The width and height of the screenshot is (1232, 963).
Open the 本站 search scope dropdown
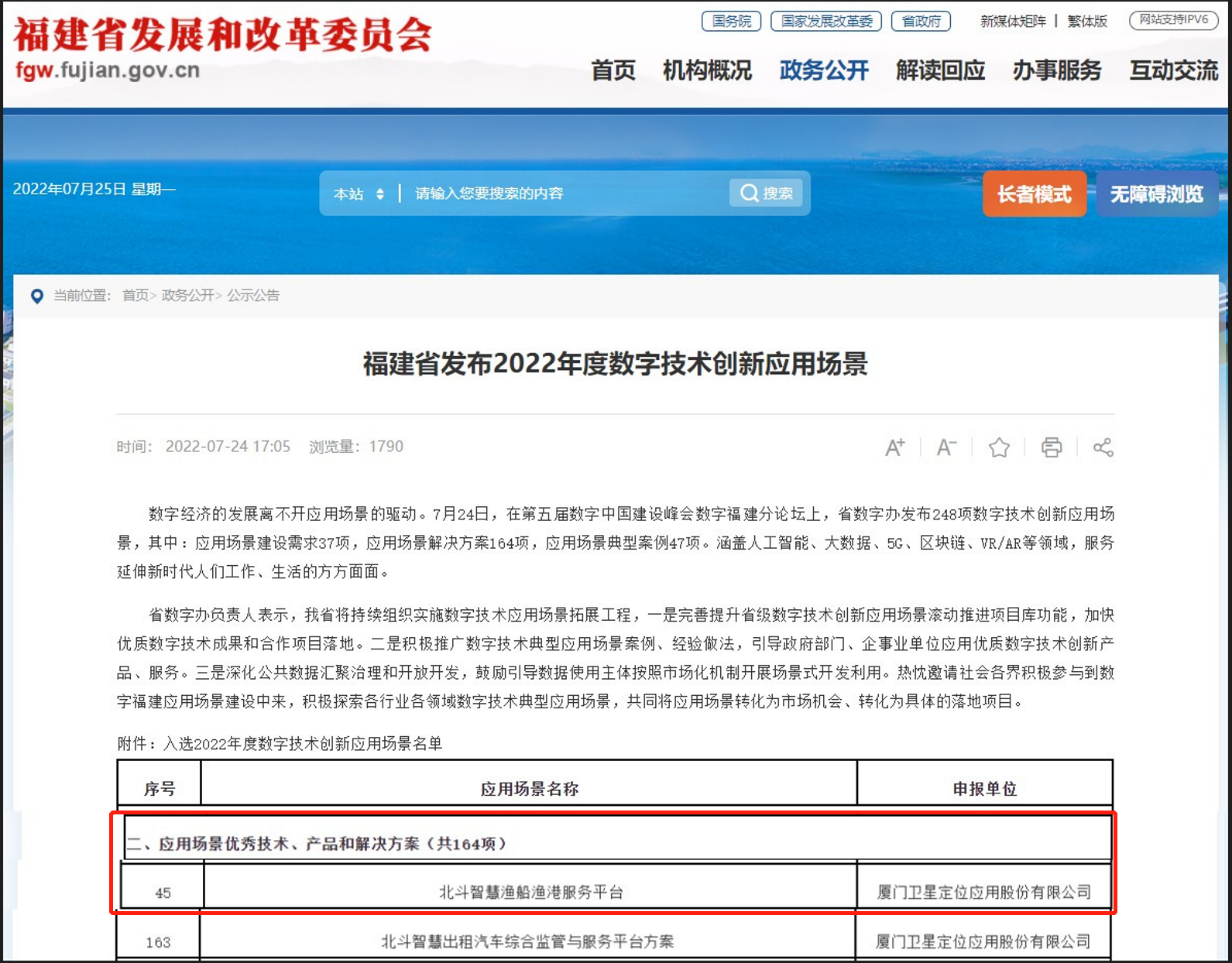(x=359, y=194)
